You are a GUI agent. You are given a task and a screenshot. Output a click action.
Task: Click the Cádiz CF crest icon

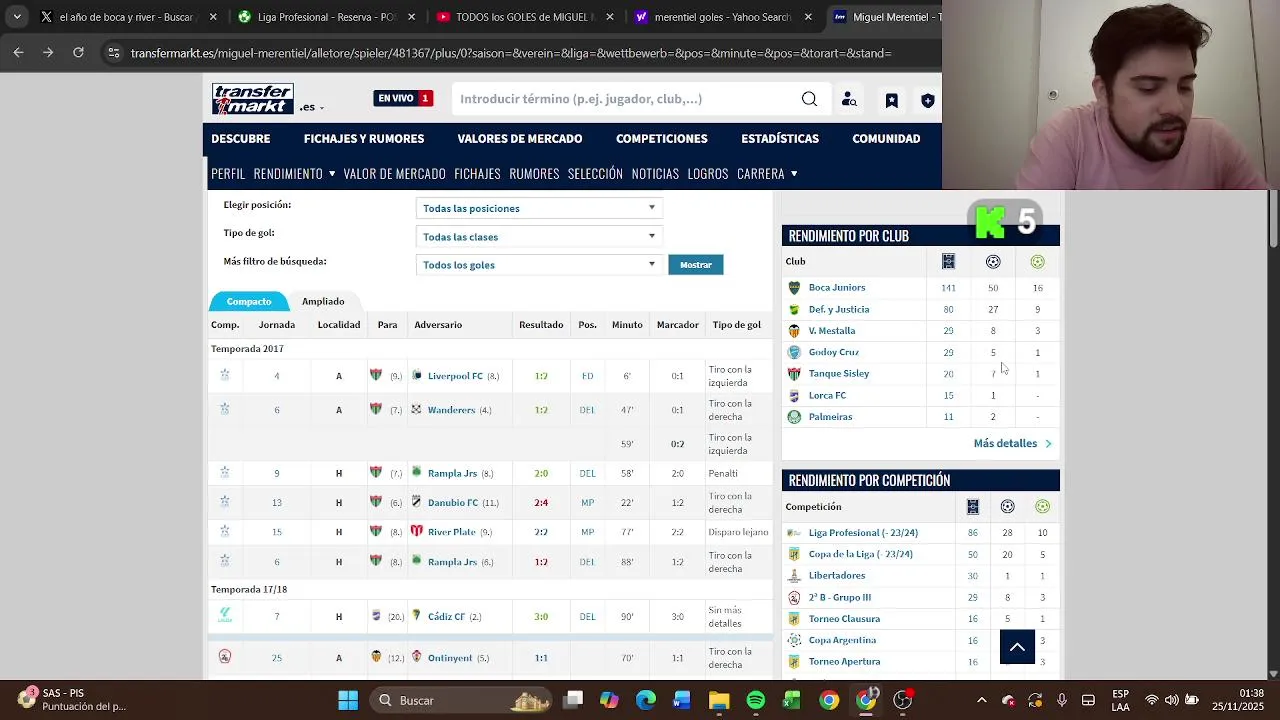[x=417, y=616]
